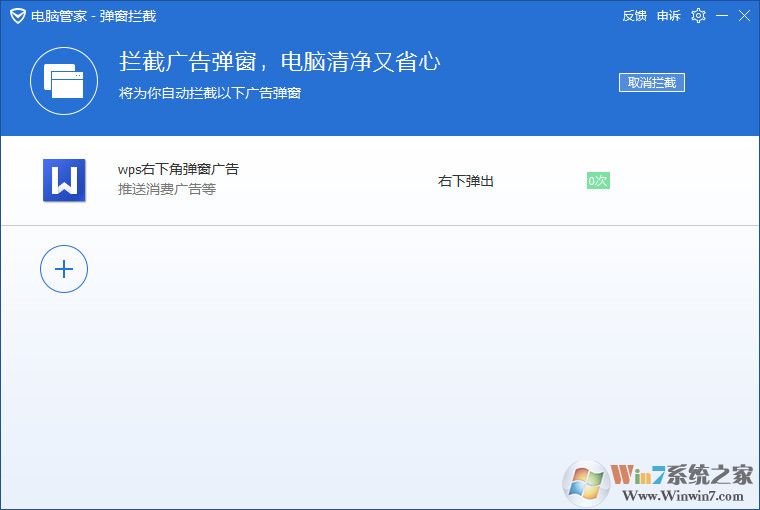
Task: Click the 取消拦截 button
Action: (x=651, y=82)
